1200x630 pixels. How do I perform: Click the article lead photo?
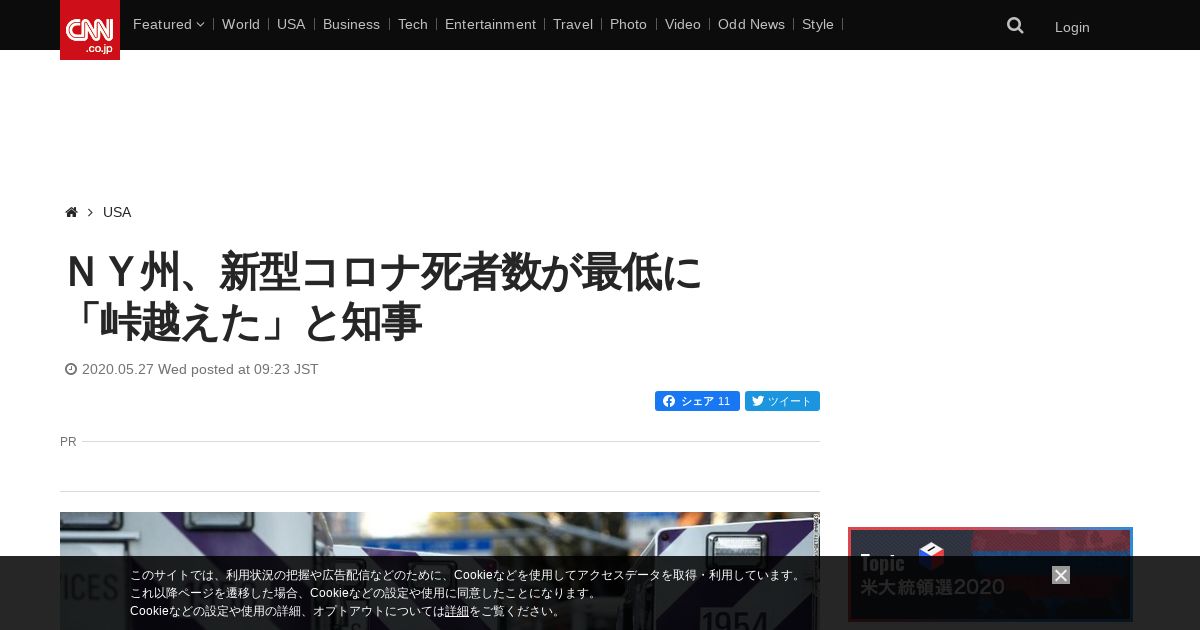coord(440,571)
